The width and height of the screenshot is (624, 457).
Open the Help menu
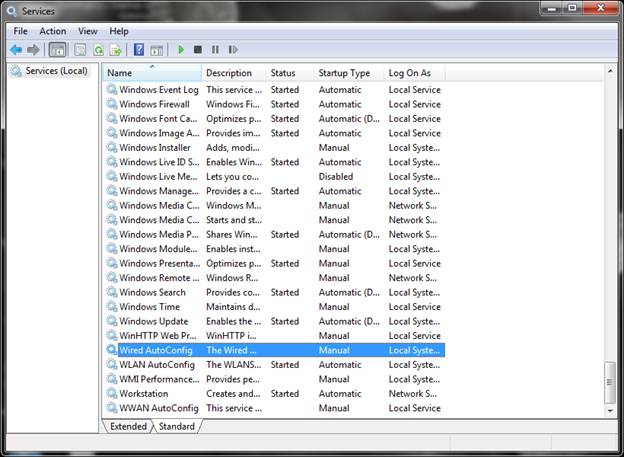tap(119, 31)
